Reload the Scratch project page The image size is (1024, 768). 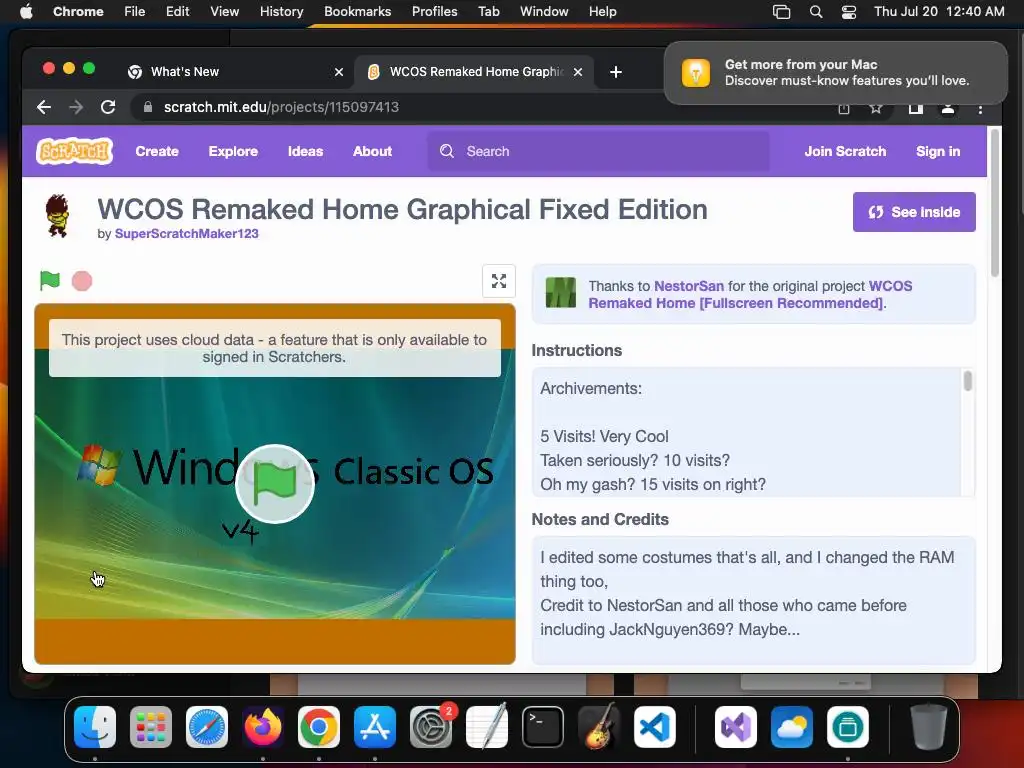108,107
